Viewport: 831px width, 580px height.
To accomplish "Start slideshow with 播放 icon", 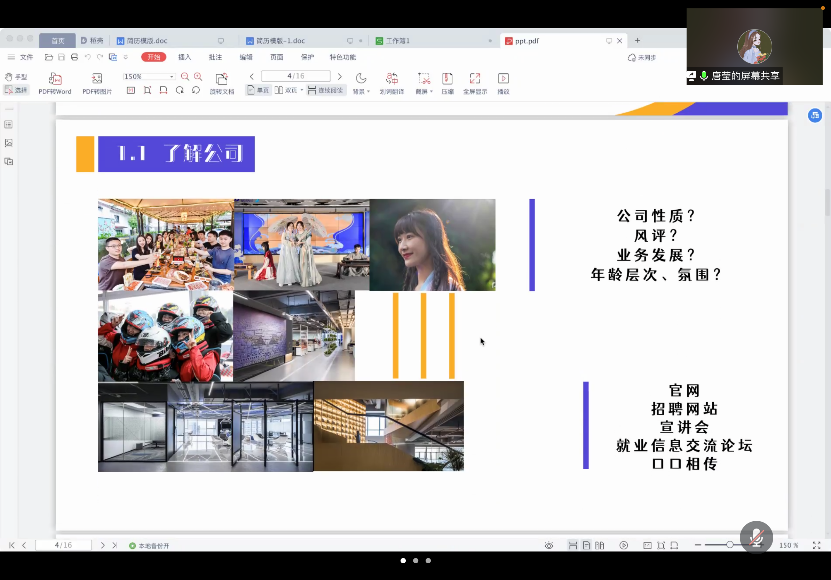I will (503, 79).
